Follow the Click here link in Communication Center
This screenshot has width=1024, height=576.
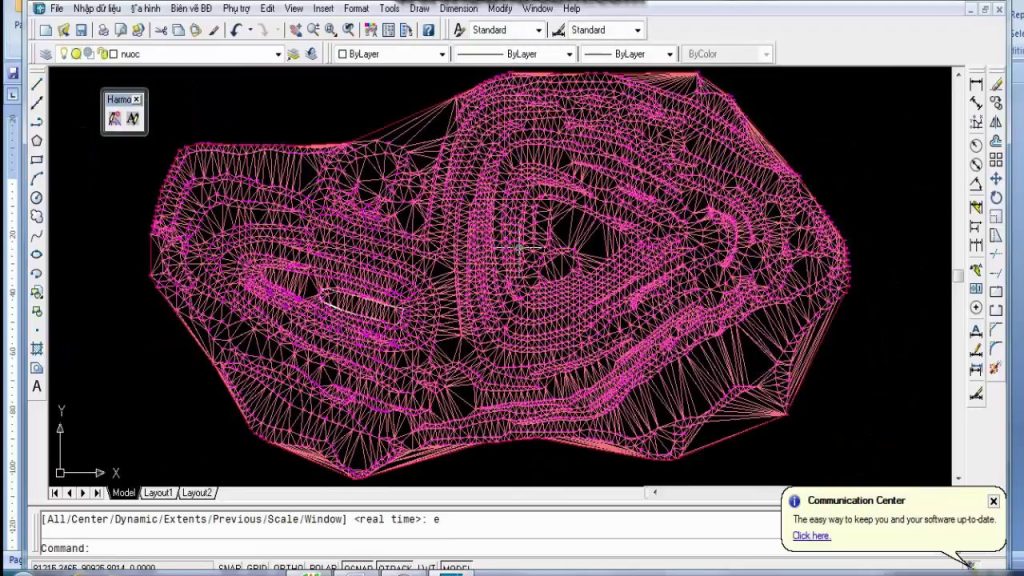[x=811, y=536]
